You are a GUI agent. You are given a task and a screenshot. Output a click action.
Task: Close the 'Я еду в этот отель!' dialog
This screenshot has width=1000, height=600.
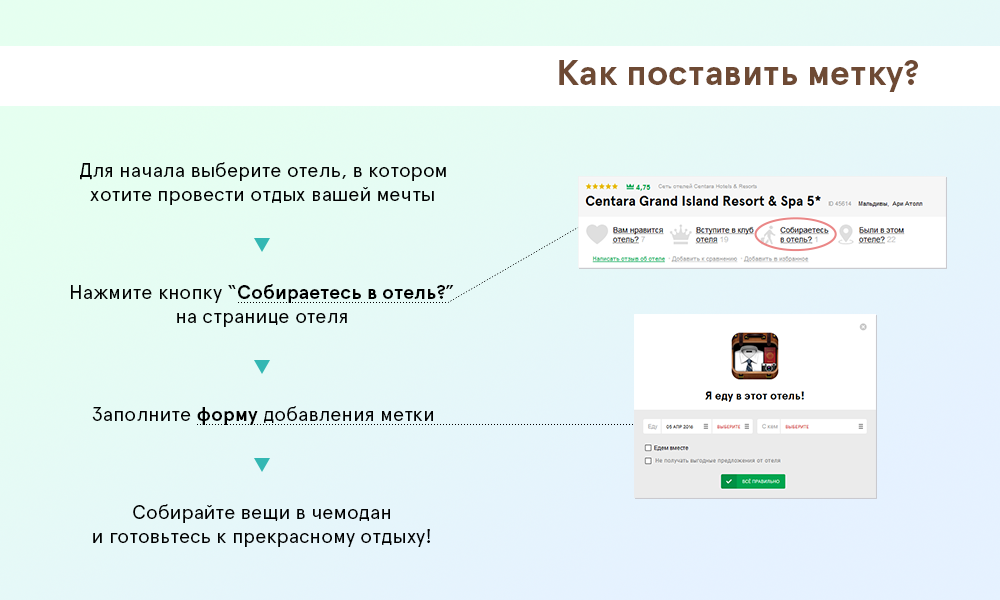pos(863,327)
